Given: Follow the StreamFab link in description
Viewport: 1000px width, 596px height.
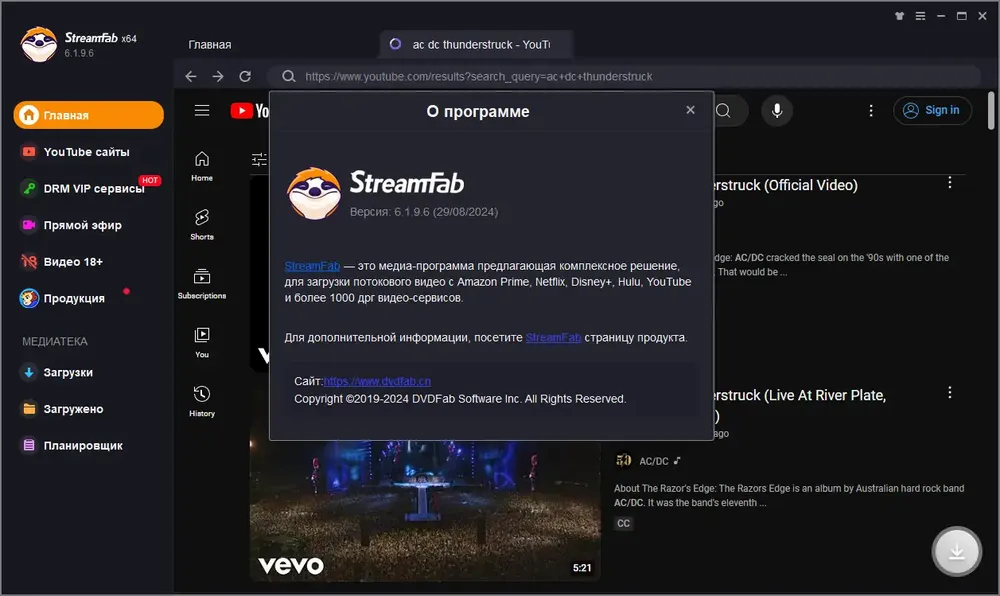Looking at the screenshot, I should (312, 266).
